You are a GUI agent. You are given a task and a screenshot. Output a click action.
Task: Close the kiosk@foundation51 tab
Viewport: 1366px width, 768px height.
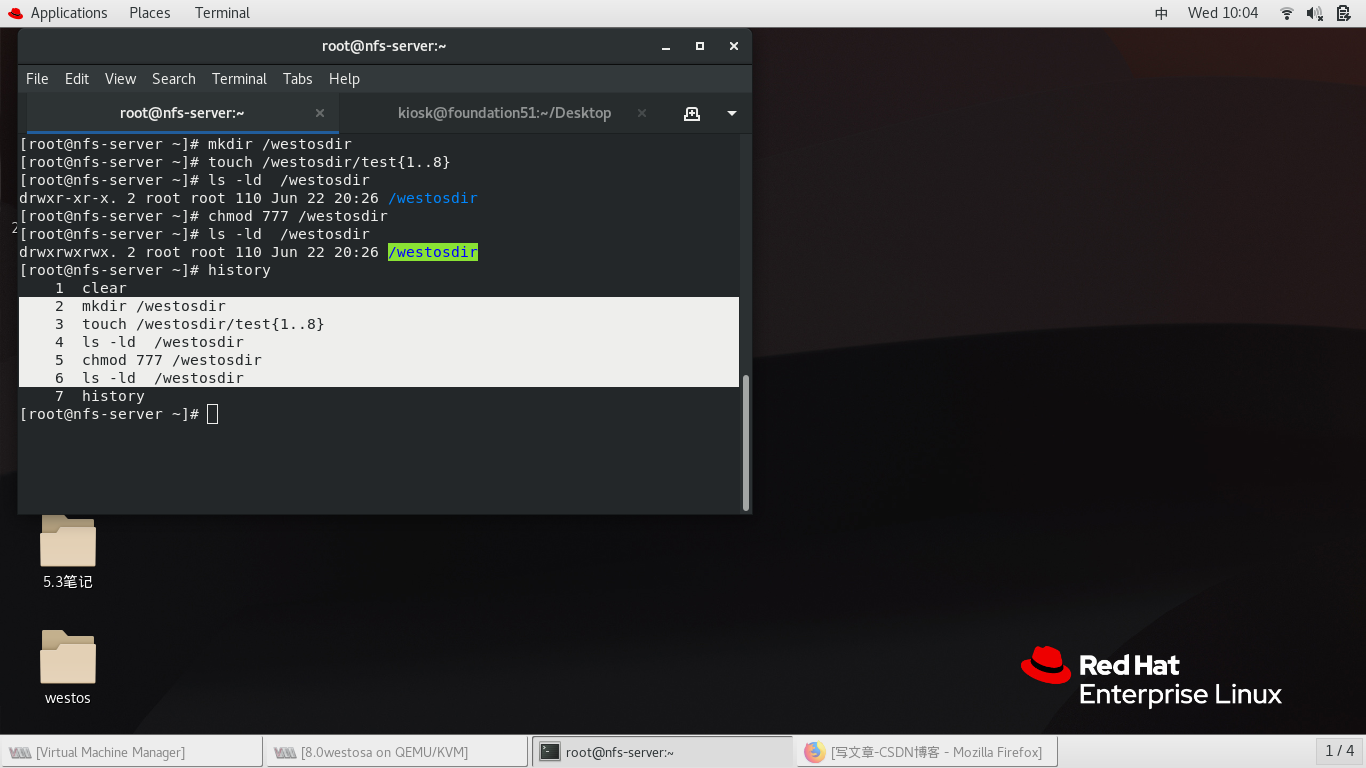(642, 113)
